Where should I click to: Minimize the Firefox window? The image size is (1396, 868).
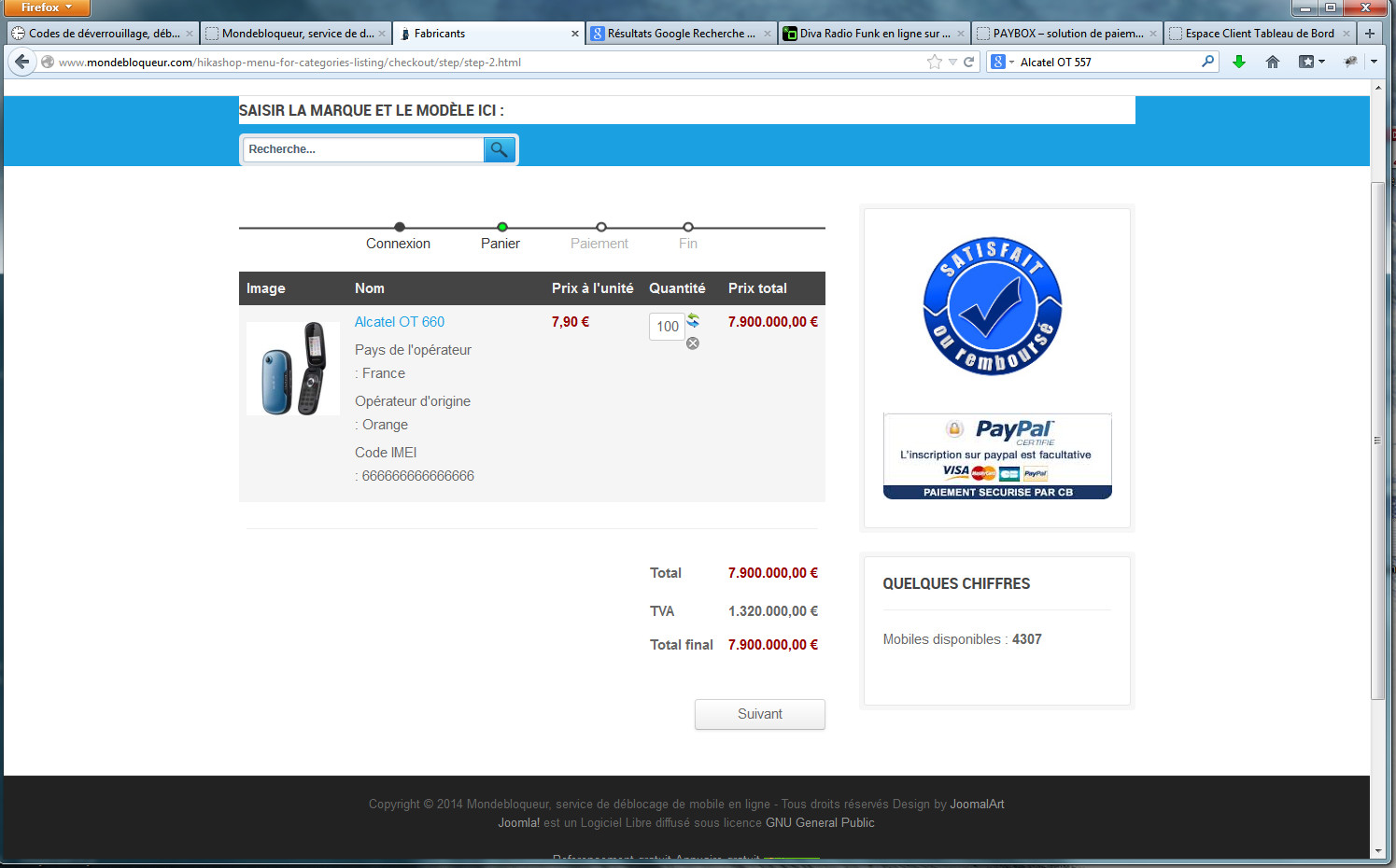(1304, 7)
